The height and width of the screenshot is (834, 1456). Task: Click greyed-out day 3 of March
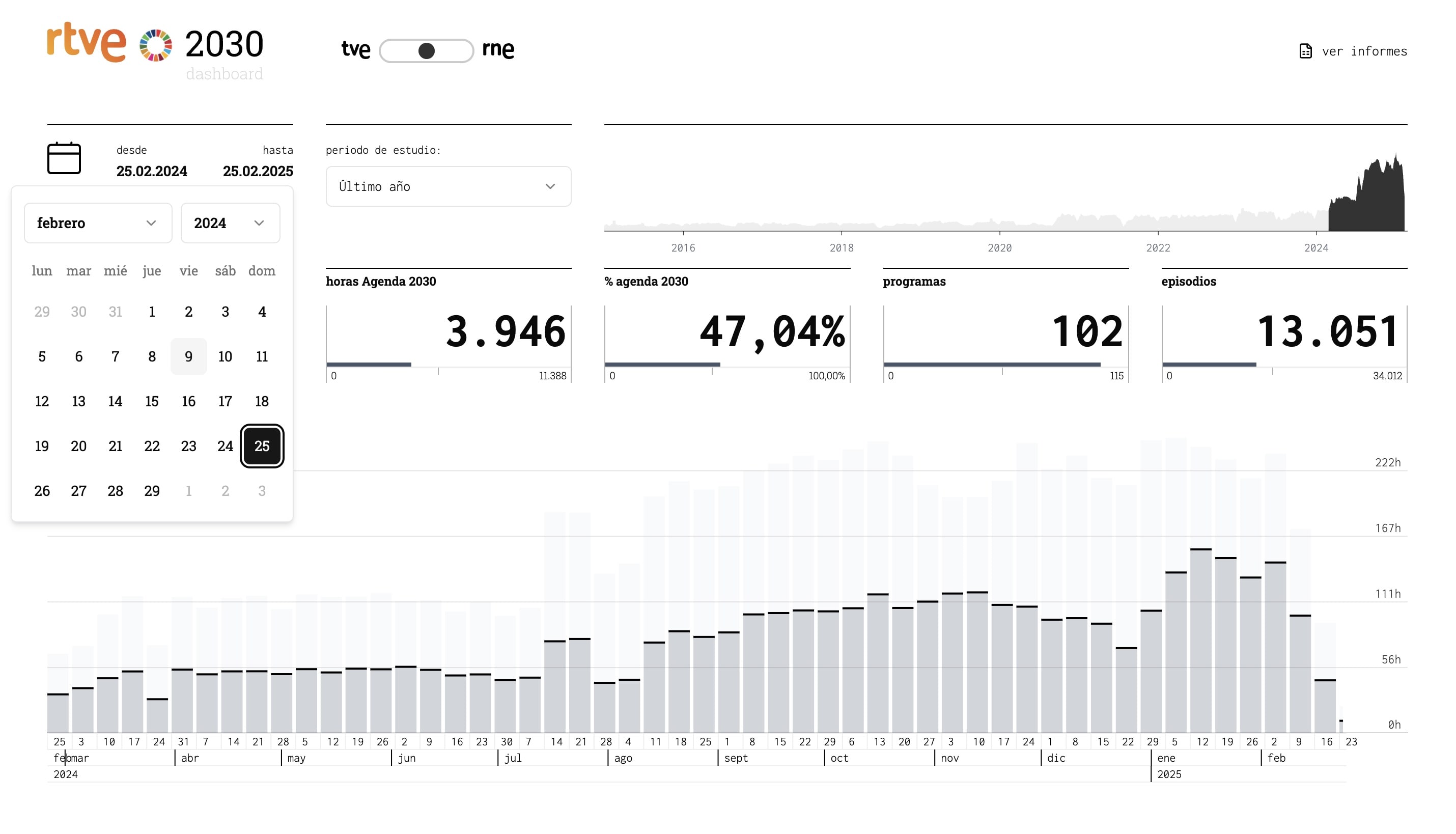point(262,491)
